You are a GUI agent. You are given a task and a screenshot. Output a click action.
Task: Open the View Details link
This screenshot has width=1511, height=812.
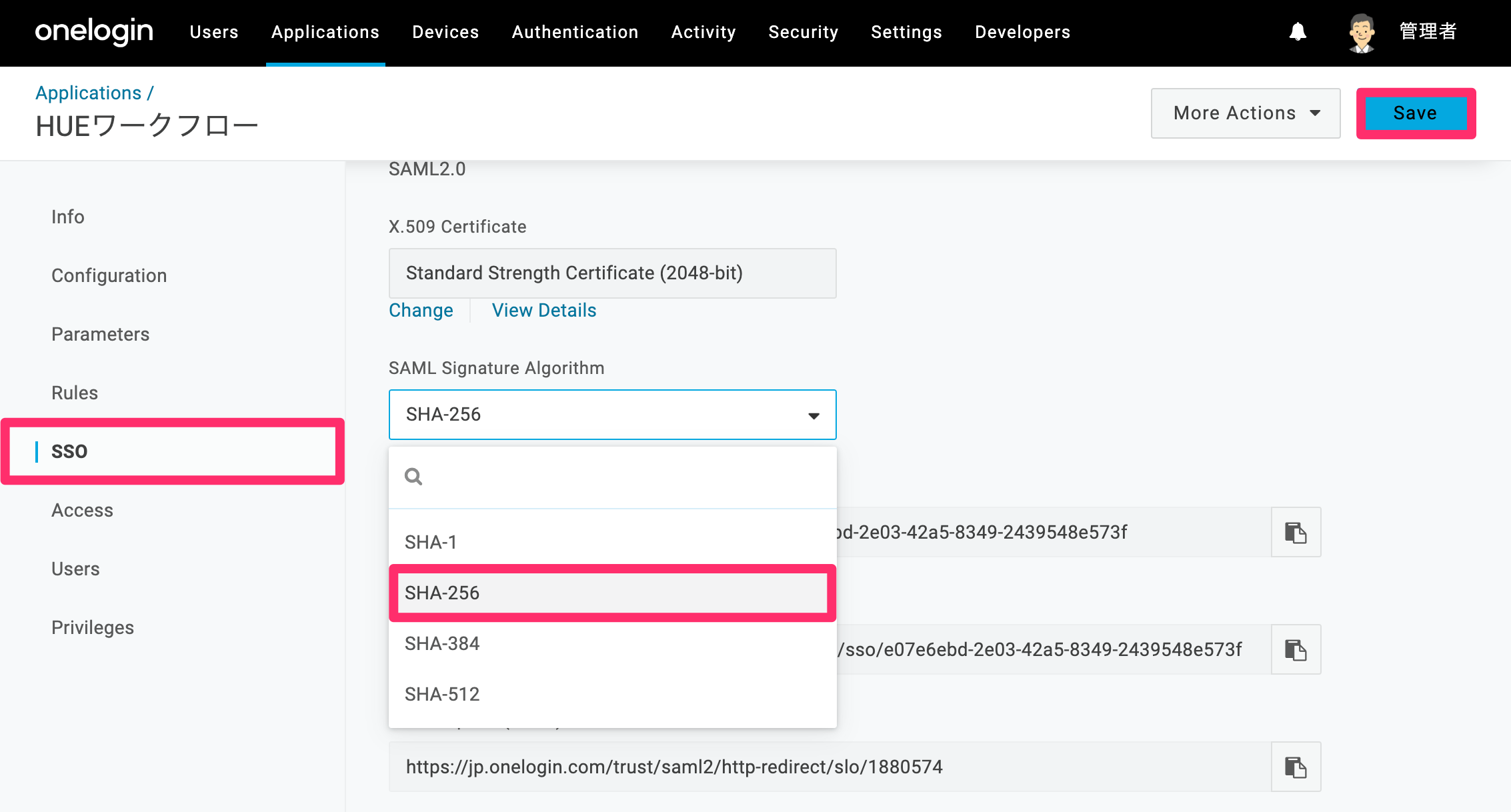[544, 310]
